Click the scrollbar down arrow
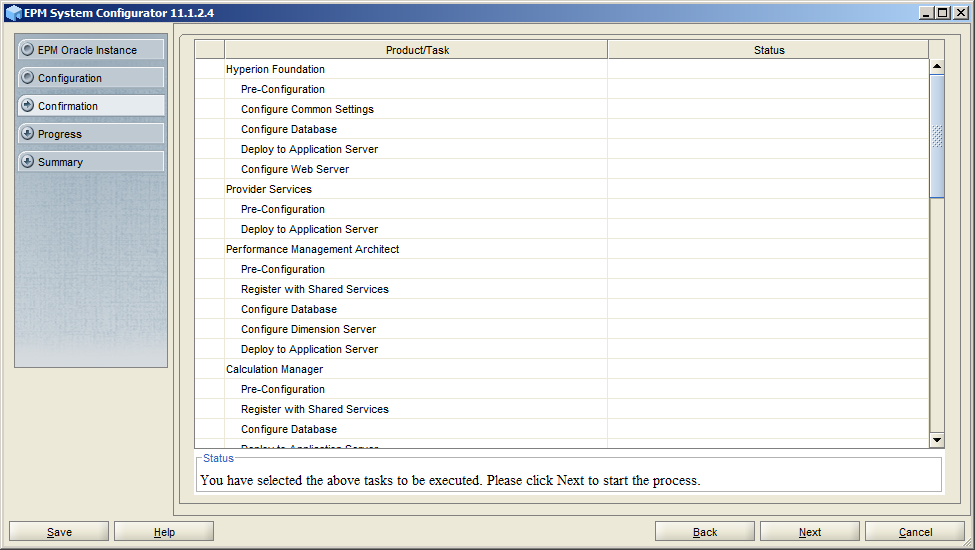975x550 pixels. coord(936,439)
